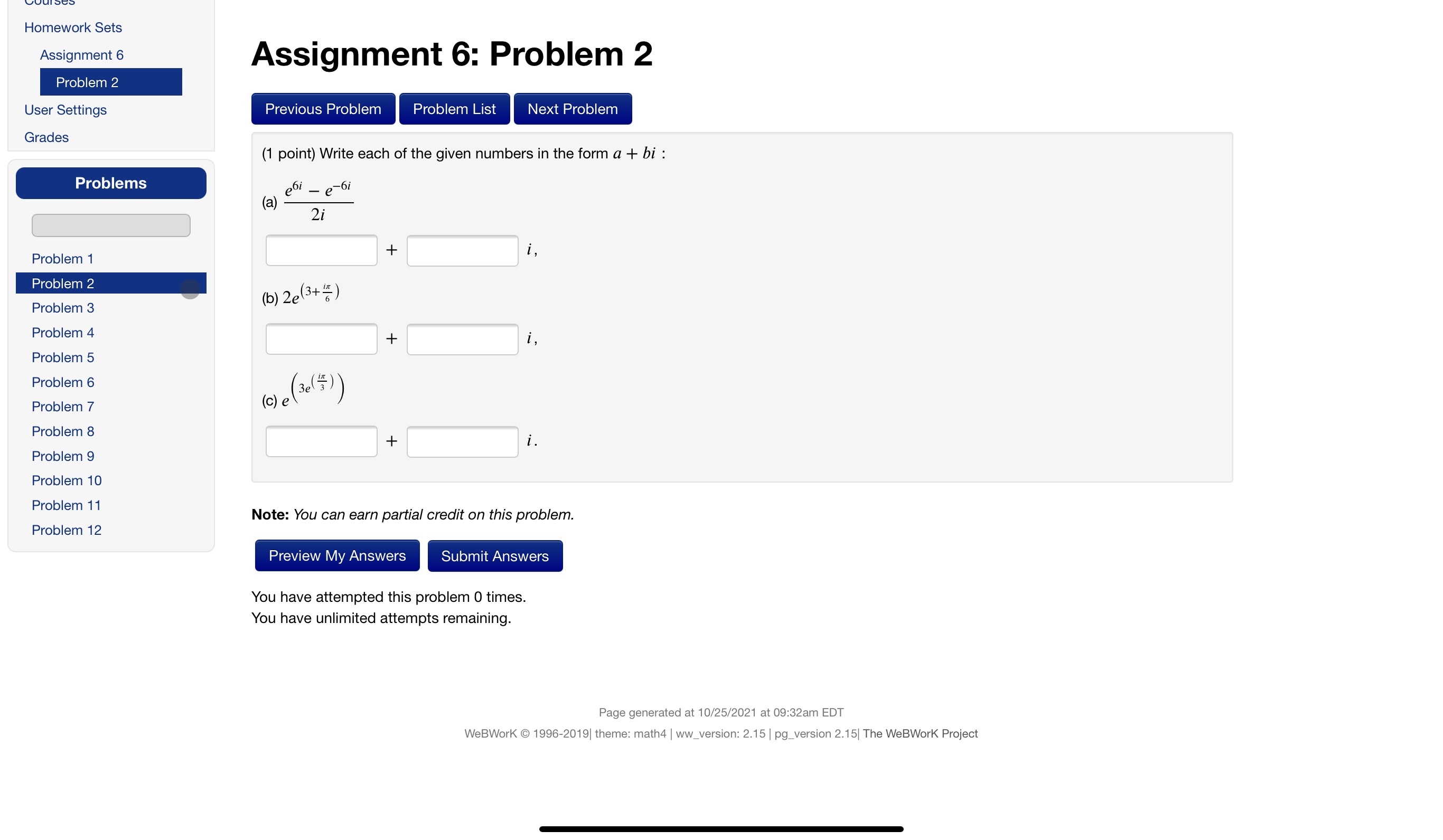Expand the Problems panel in sidebar
1443x840 pixels.
coord(111,182)
